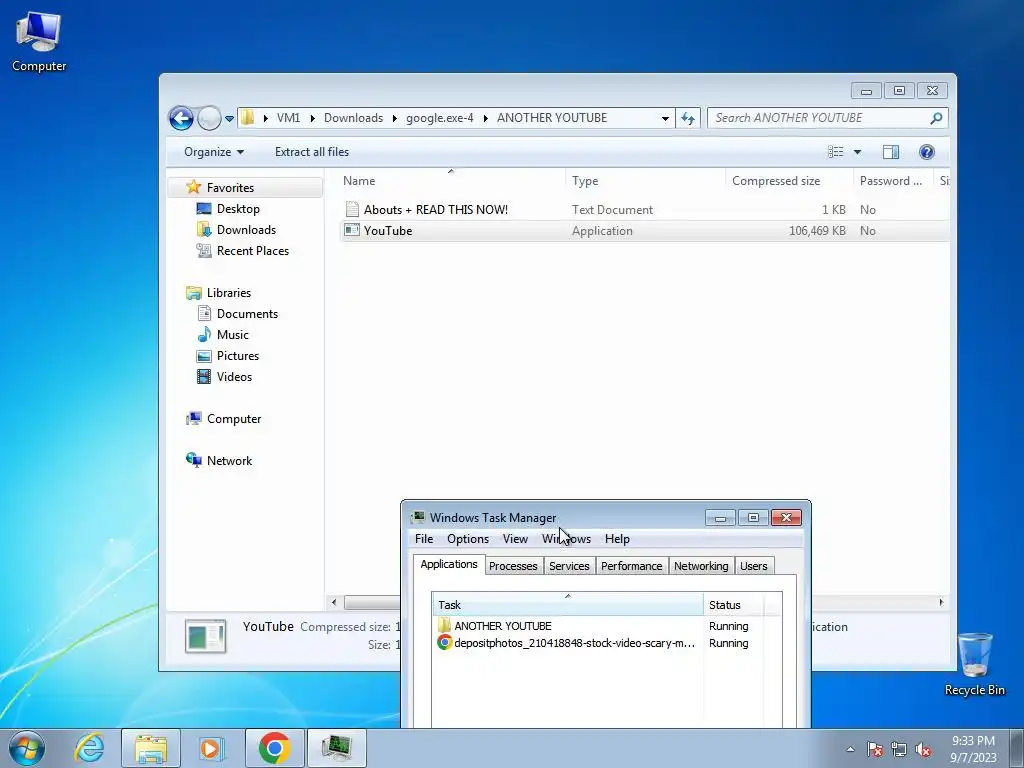The image size is (1024, 768).
Task: Show hidden tray icons arrow
Action: pos(850,749)
